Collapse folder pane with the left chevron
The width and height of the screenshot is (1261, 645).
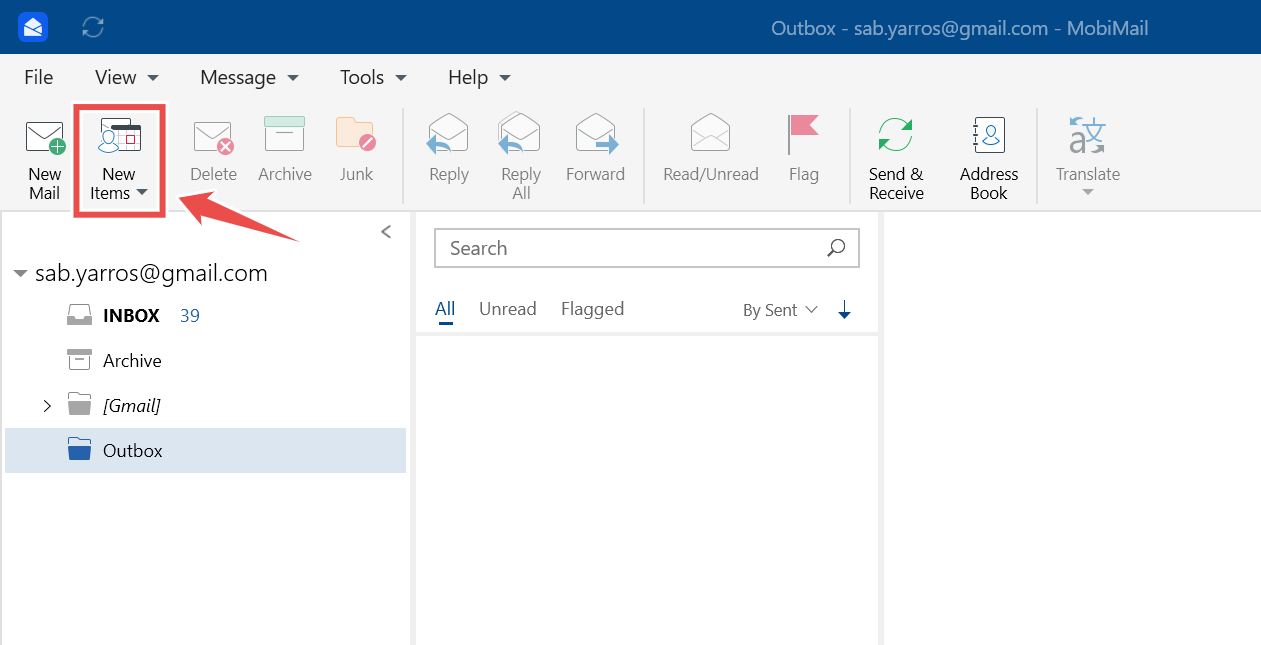[386, 232]
